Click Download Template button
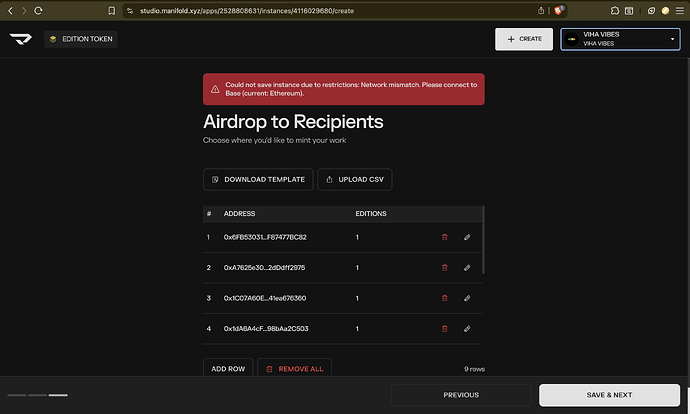The width and height of the screenshot is (690, 414). tap(258, 180)
